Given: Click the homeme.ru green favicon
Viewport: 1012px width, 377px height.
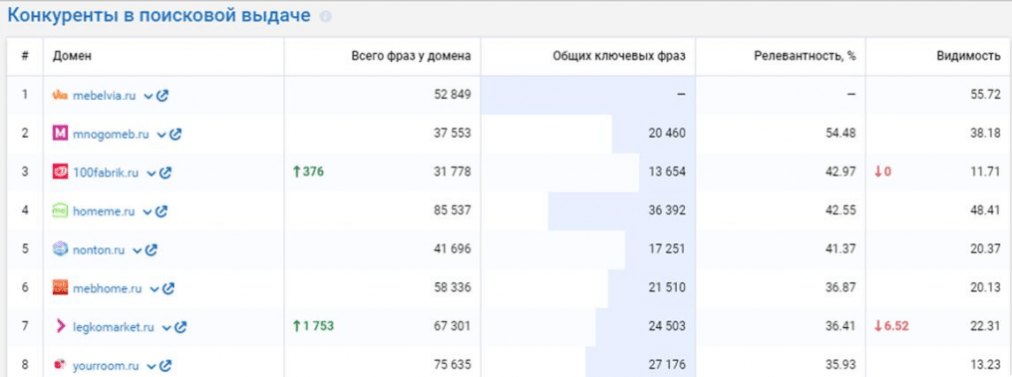Looking at the screenshot, I should 60,210.
